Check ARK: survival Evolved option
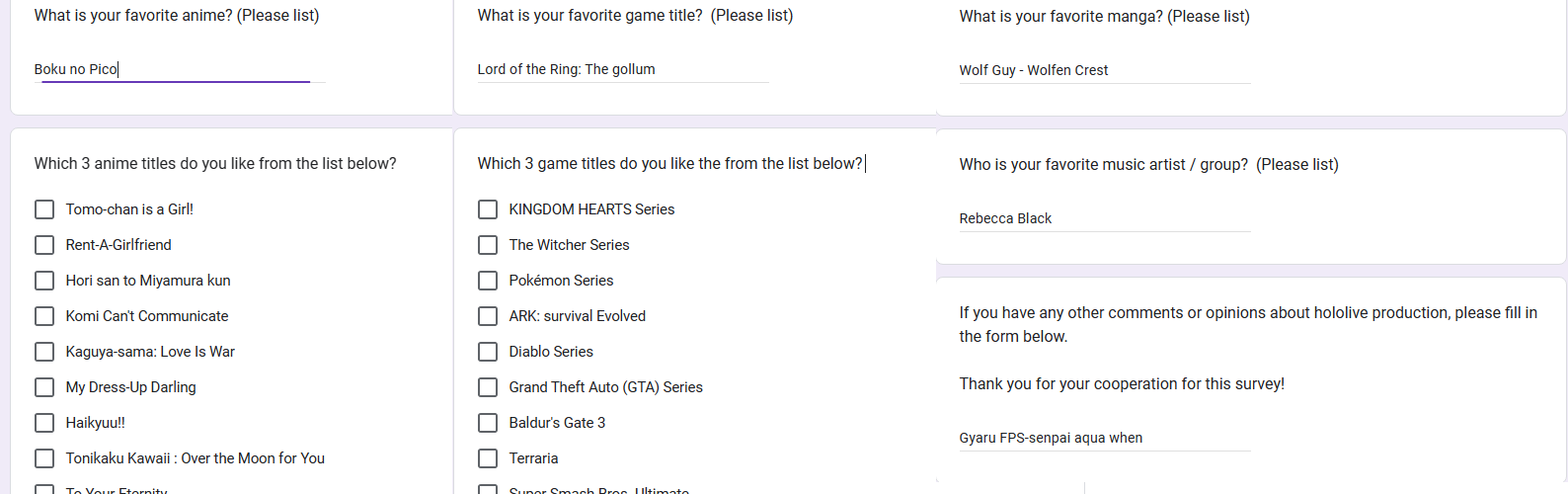Image resolution: width=1568 pixels, height=494 pixels. 488,316
